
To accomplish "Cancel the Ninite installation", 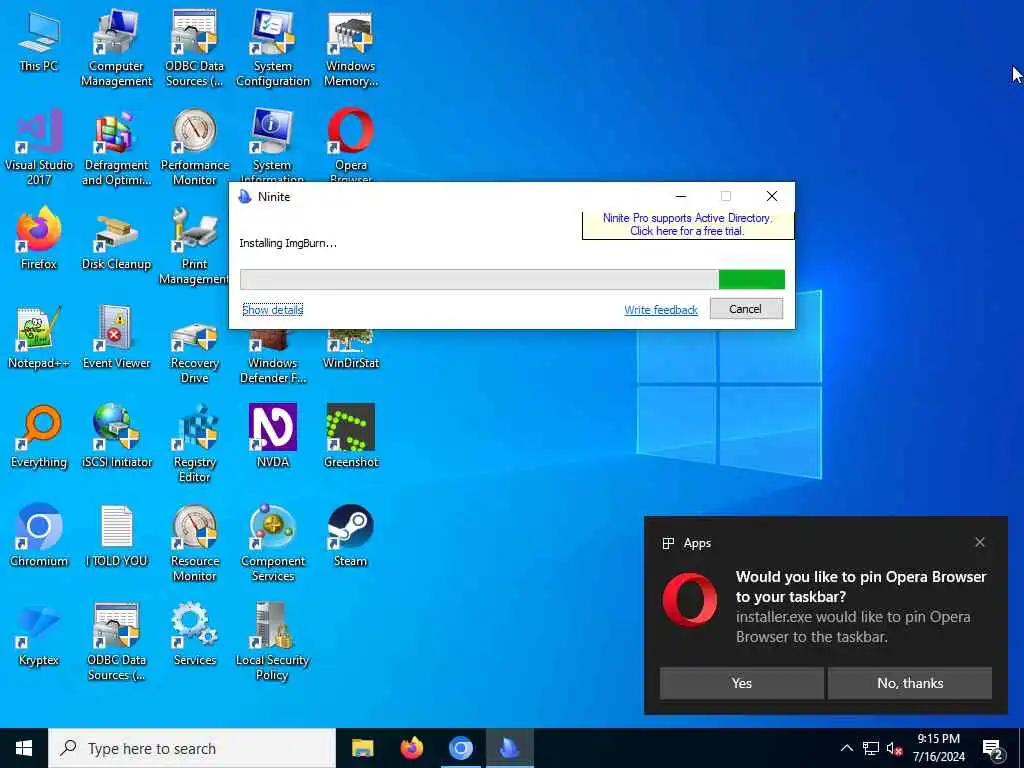I will 746,309.
